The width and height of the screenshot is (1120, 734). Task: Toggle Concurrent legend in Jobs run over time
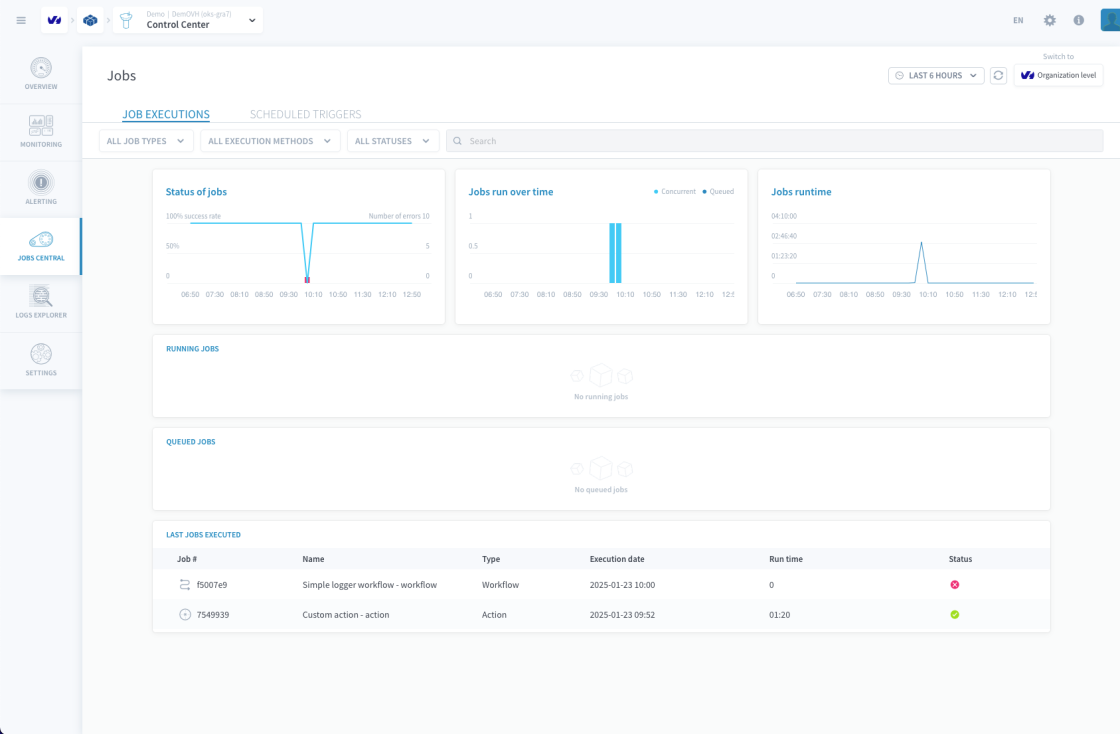coord(675,191)
